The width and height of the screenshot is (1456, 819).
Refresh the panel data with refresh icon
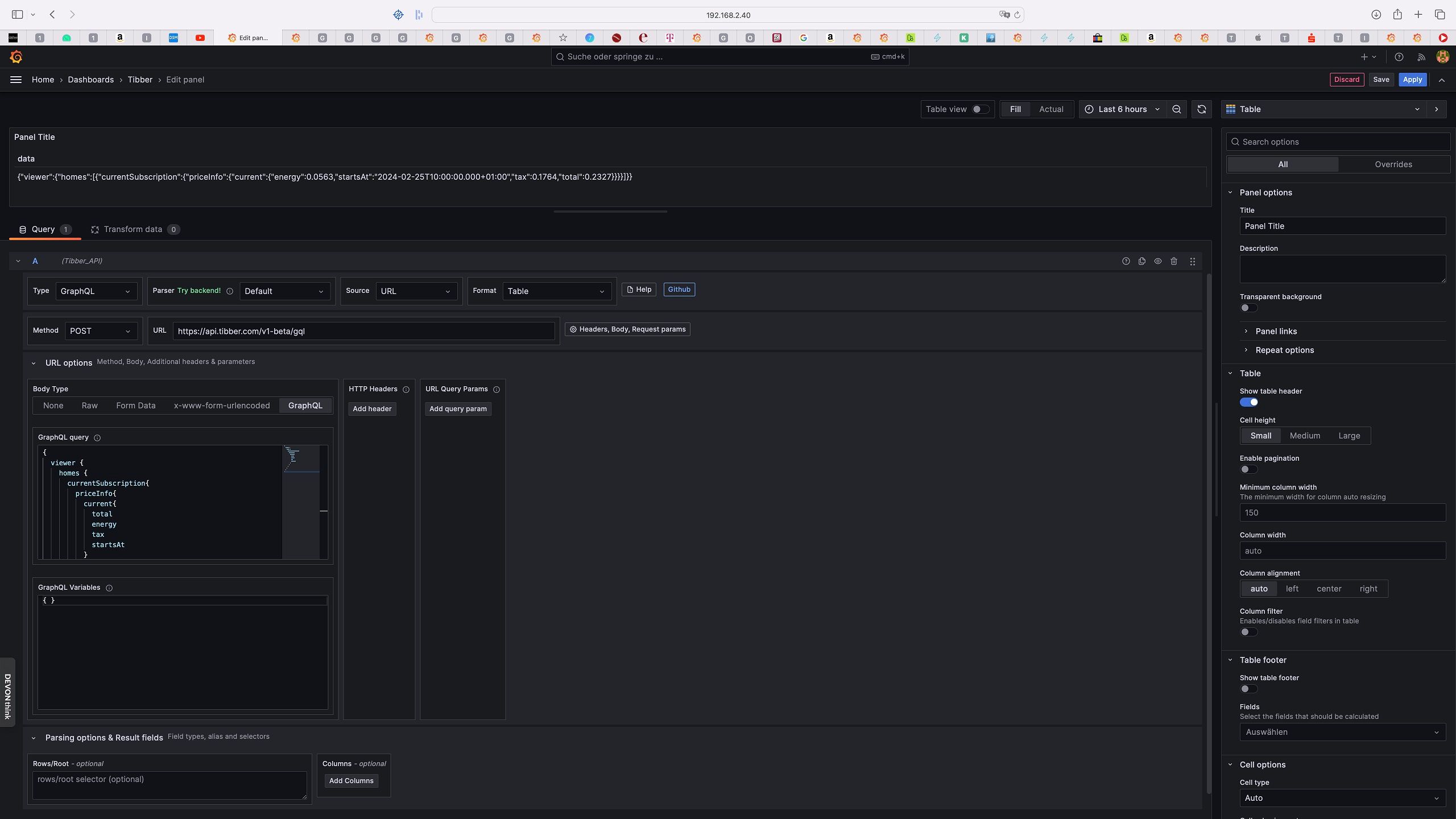coord(1201,109)
